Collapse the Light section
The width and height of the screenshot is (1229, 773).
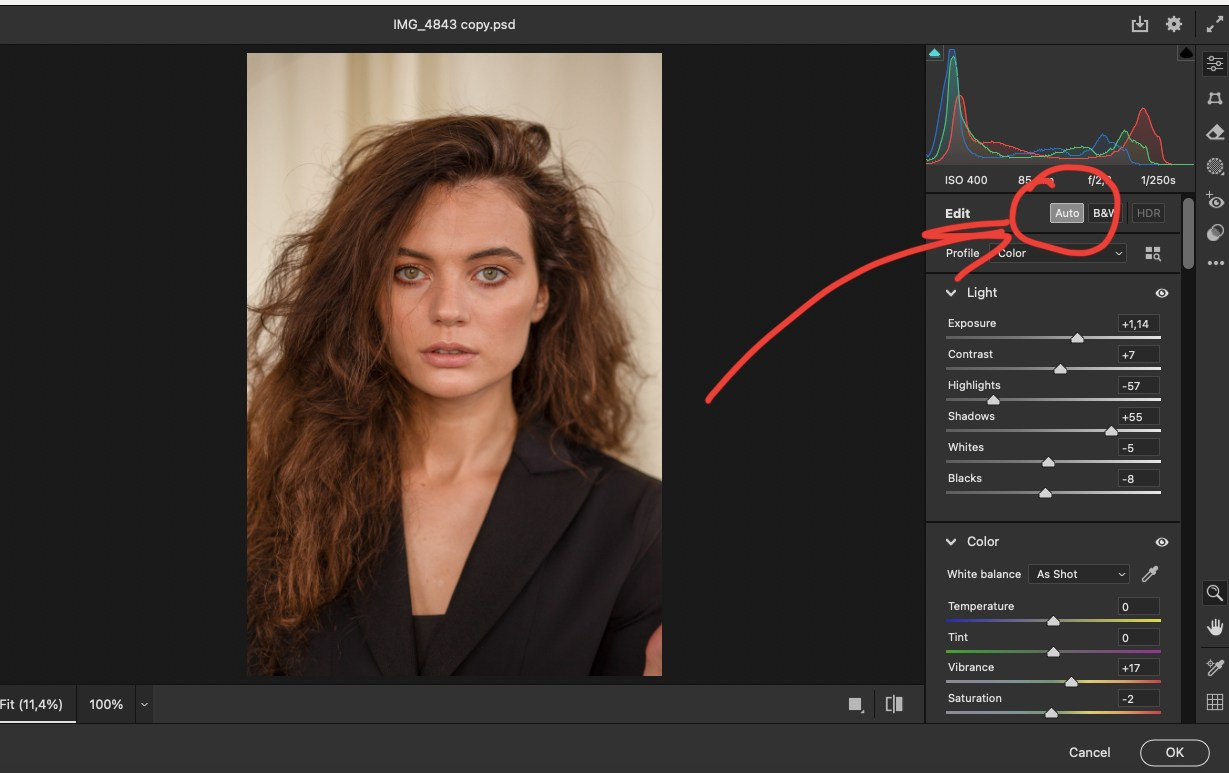[x=950, y=292]
